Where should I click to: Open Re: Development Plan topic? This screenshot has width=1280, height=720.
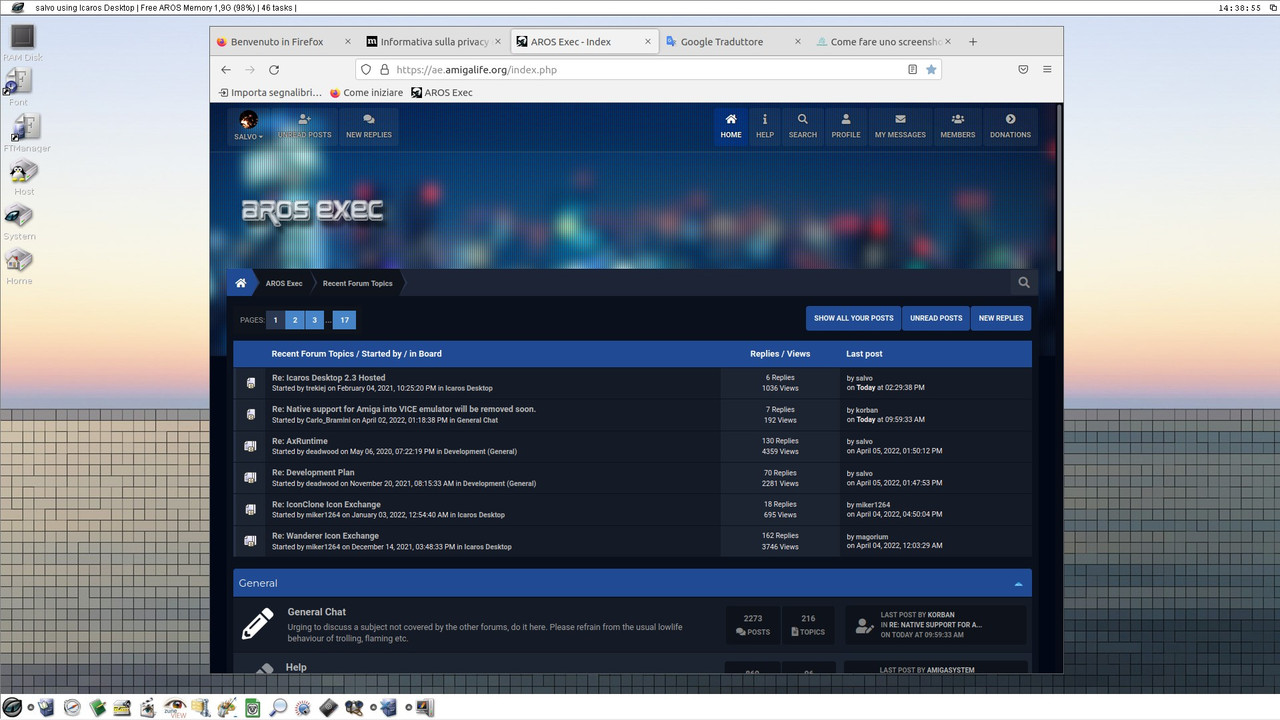tap(313, 472)
